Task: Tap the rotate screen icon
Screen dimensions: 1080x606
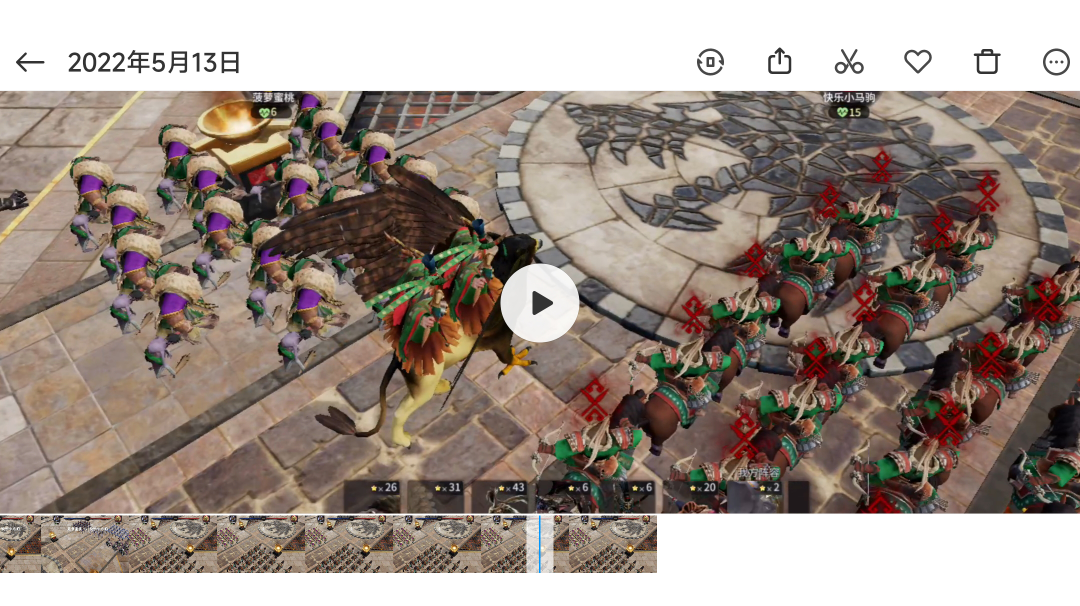Action: tap(710, 62)
